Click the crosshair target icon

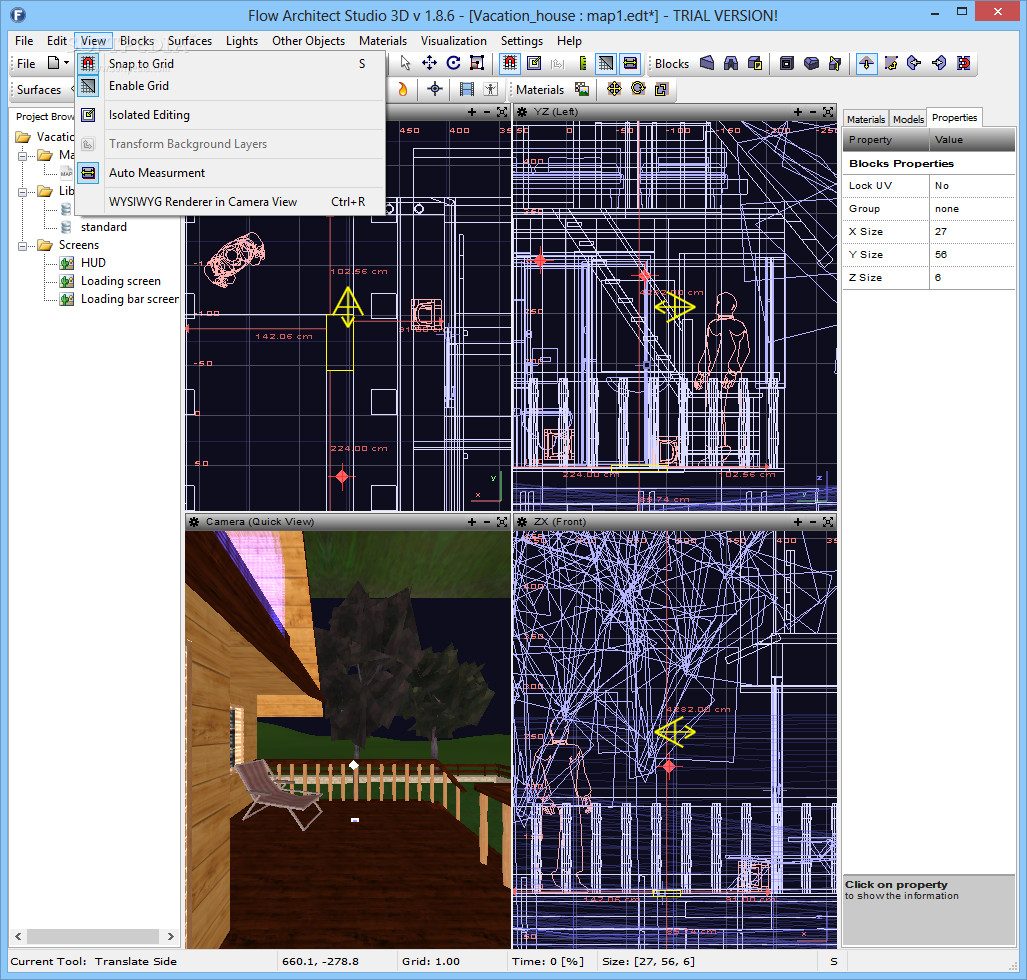pyautogui.click(x=435, y=89)
